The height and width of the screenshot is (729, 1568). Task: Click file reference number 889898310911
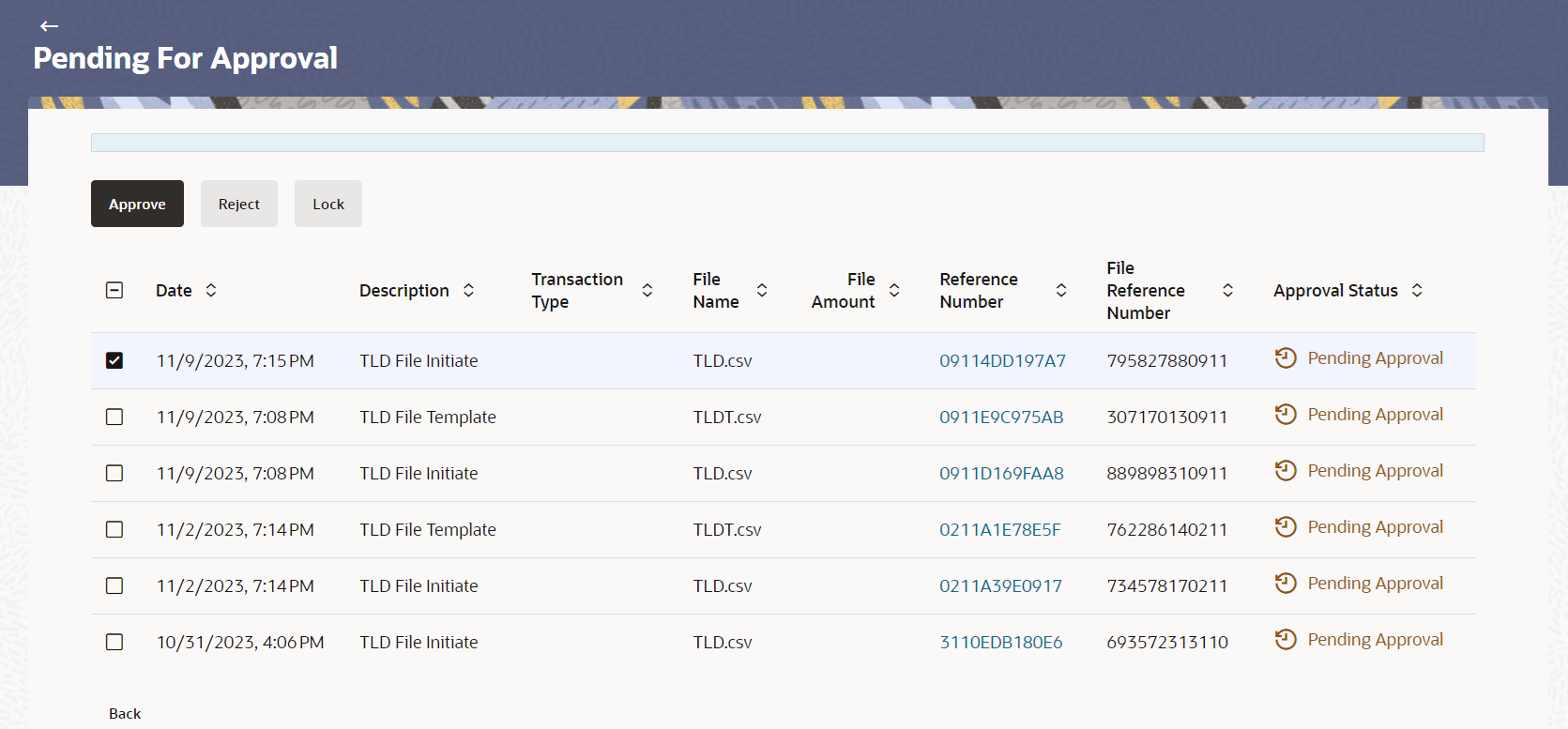pos(1167,474)
